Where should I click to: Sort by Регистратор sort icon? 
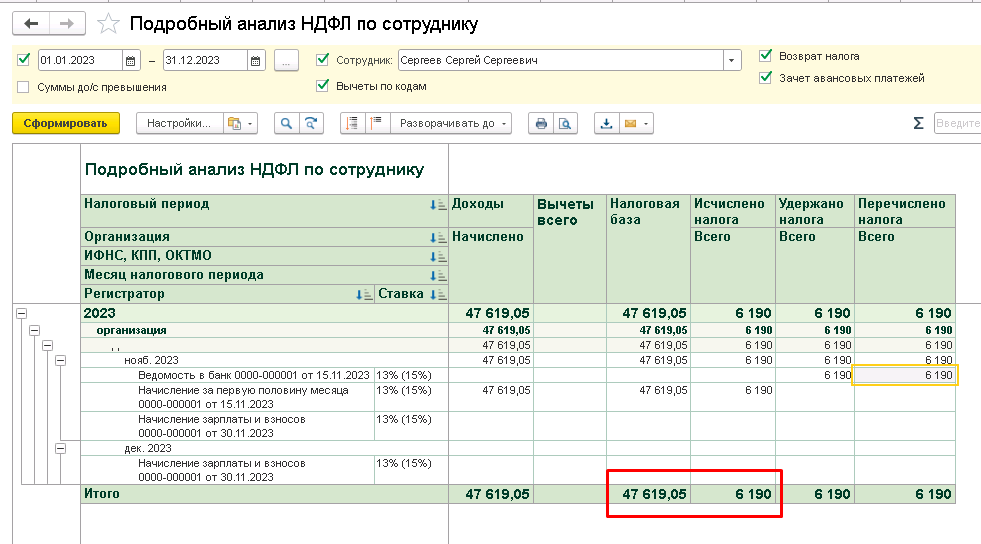click(x=364, y=295)
